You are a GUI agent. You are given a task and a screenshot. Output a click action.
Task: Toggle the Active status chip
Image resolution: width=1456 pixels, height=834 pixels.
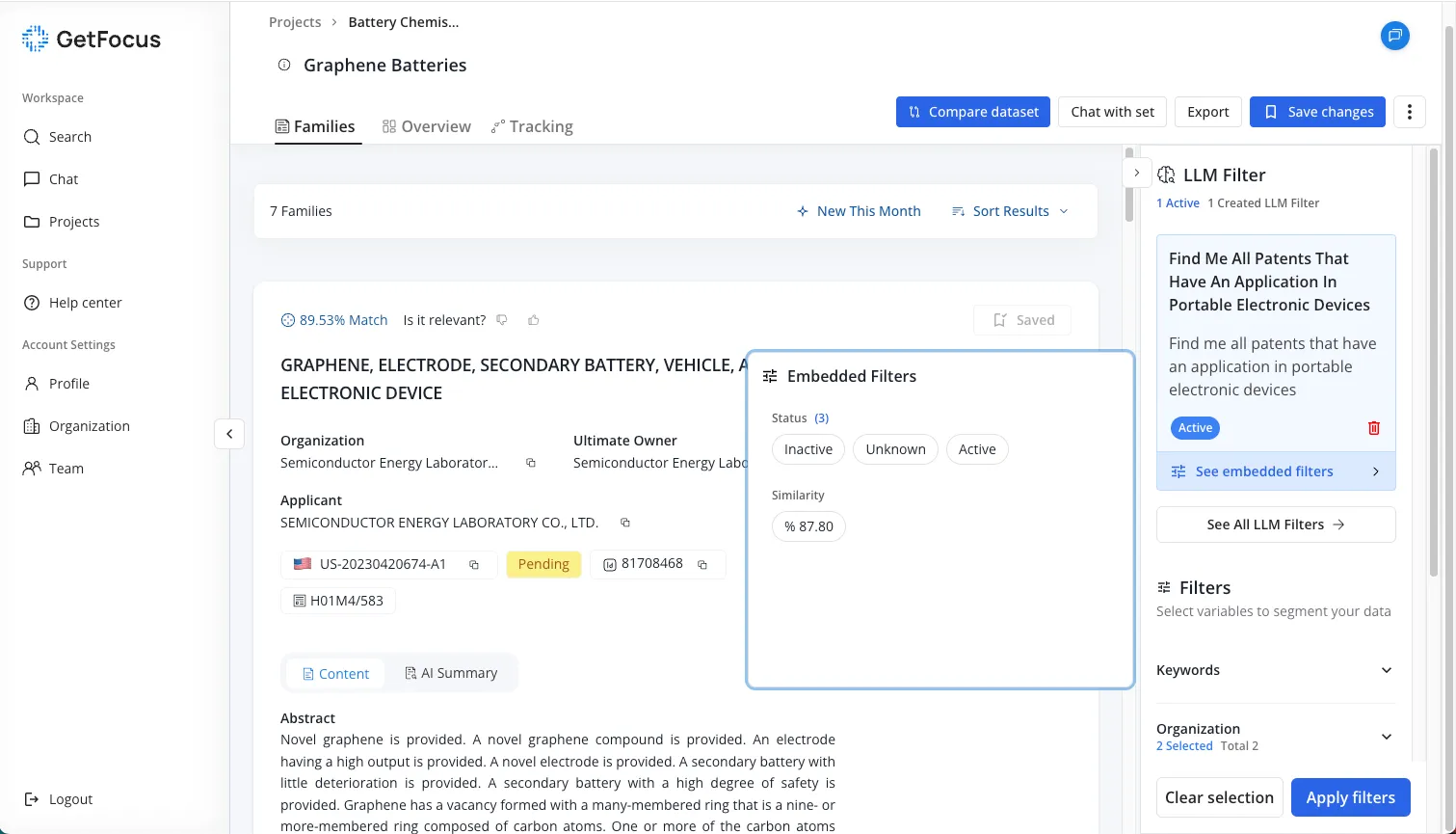coord(977,449)
